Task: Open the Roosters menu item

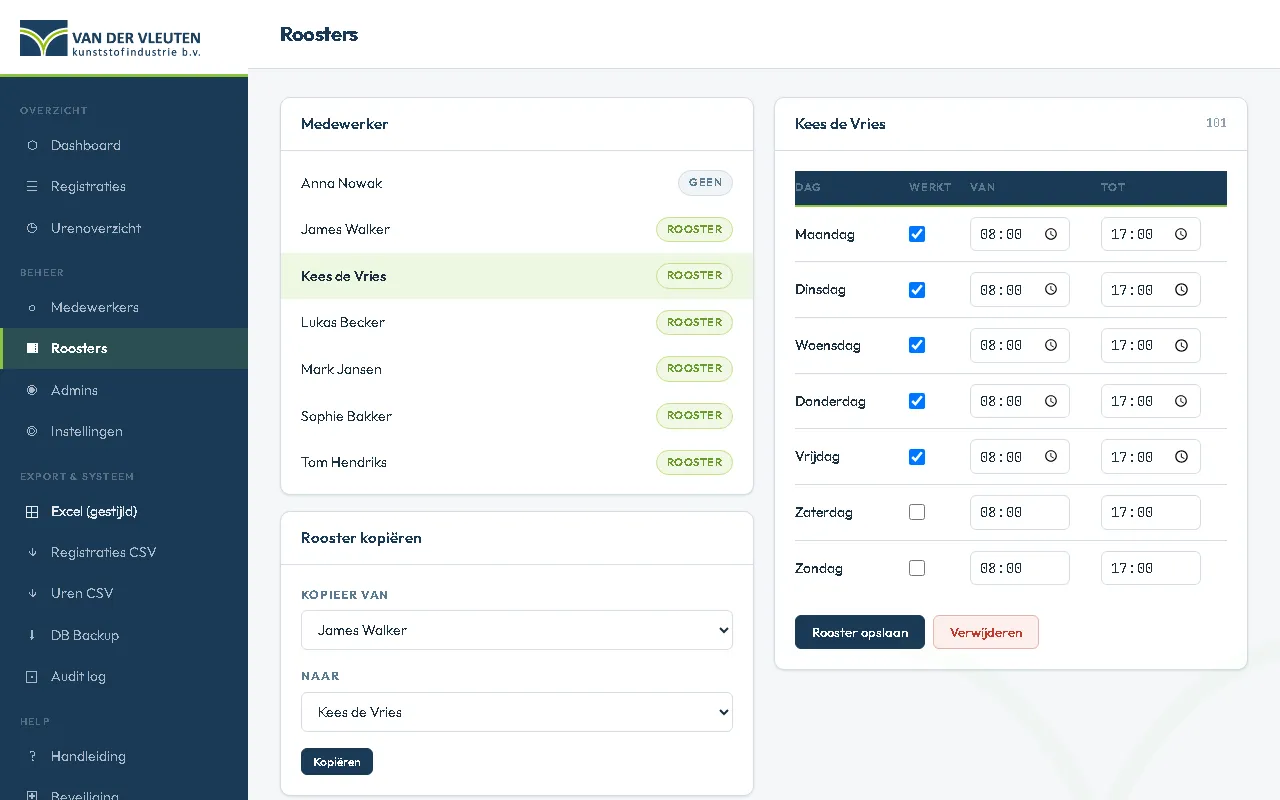Action: (124, 348)
